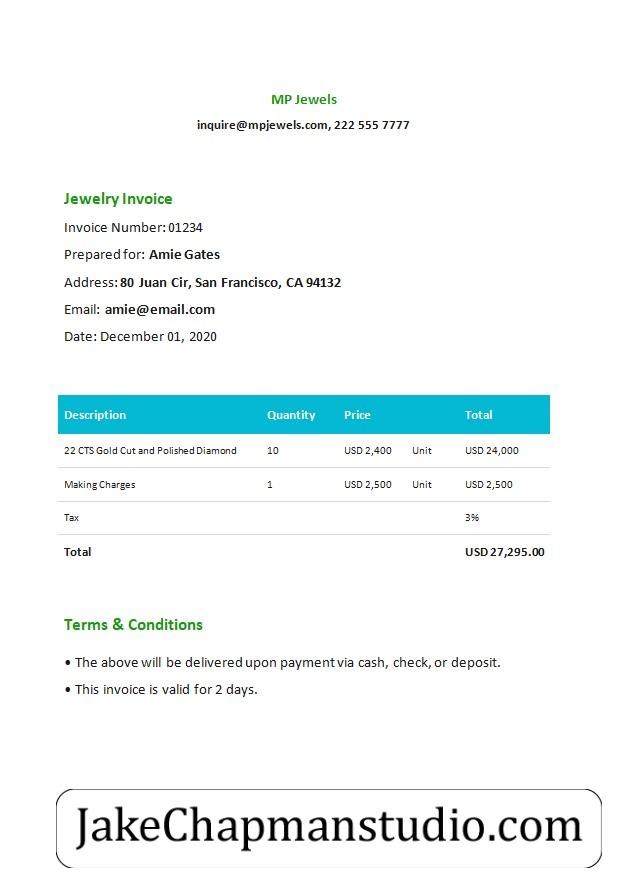The width and height of the screenshot is (622, 888).
Task: Click the USD 24,000 row total
Action: [492, 451]
